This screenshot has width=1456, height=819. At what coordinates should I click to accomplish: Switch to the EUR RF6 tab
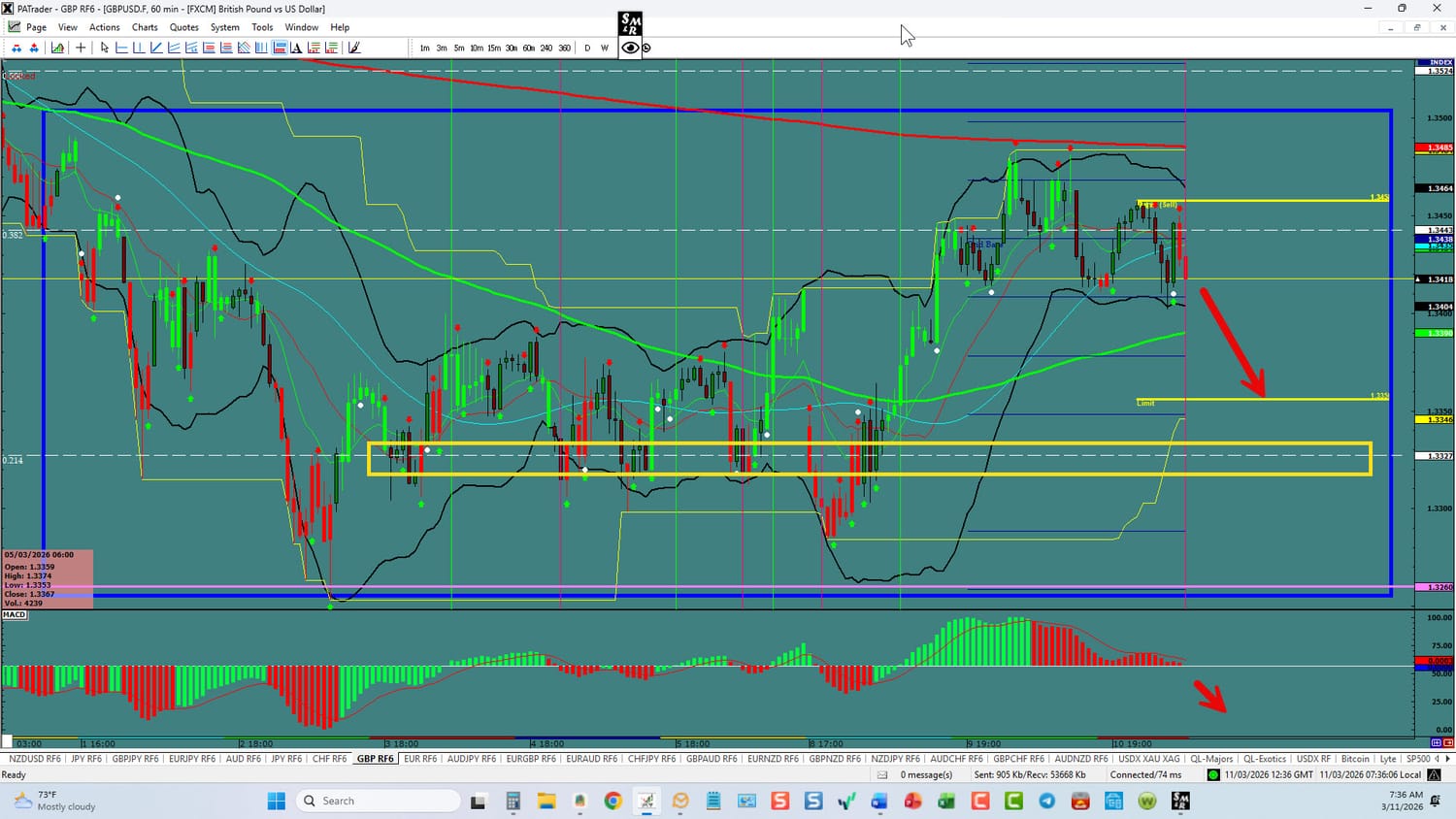pyautogui.click(x=420, y=759)
